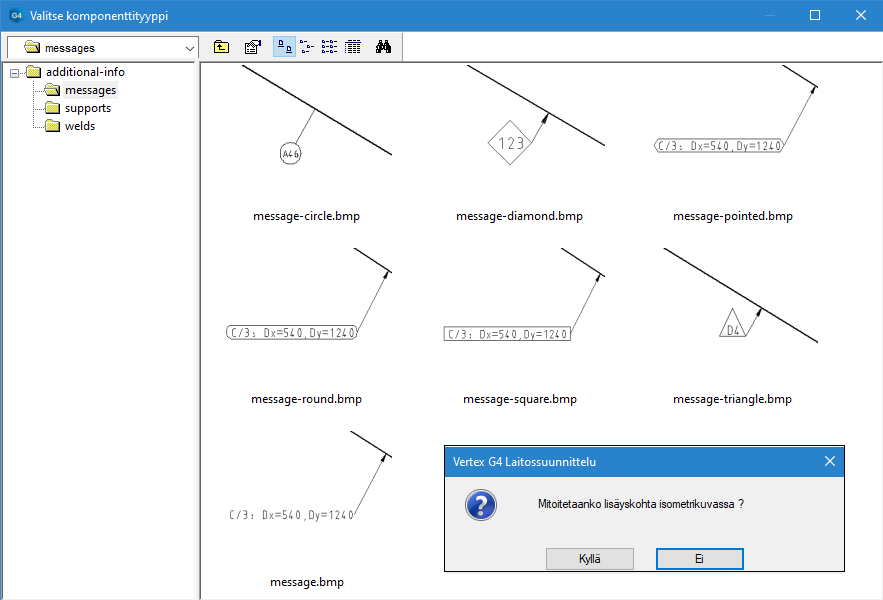Click the Kyllä button

[x=590, y=559]
